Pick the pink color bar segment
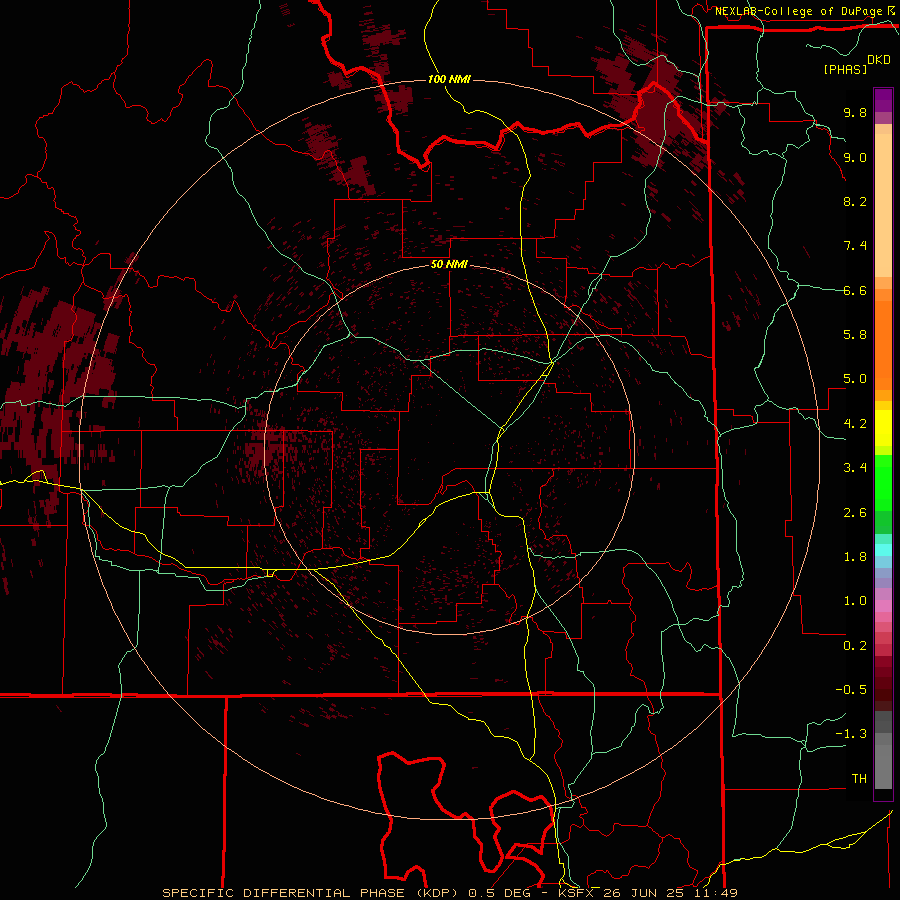This screenshot has width=900, height=900. coord(883,606)
